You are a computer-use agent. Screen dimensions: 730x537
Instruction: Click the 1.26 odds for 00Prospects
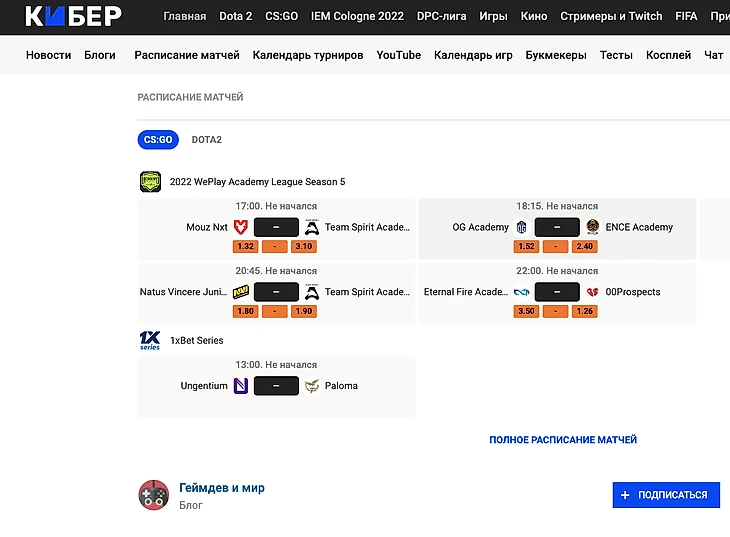[x=585, y=311]
